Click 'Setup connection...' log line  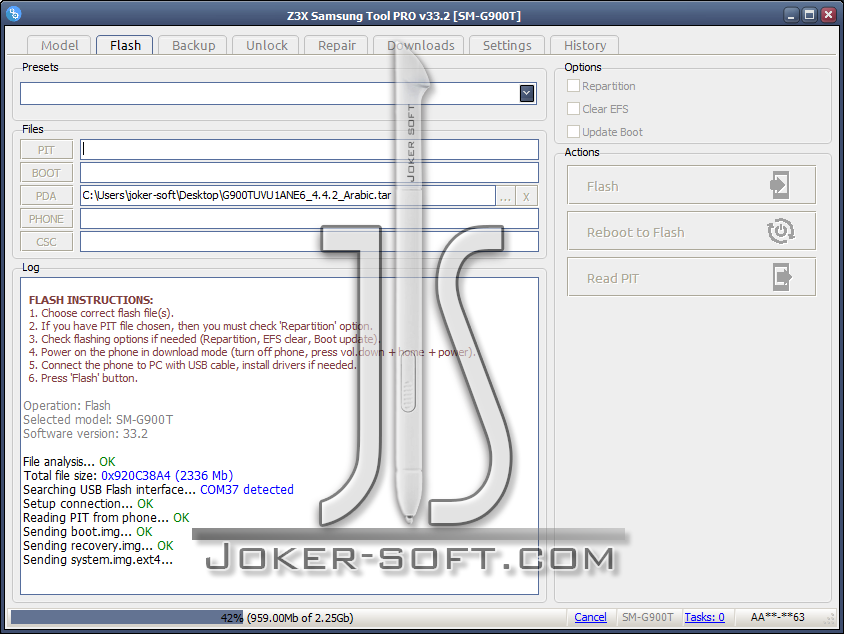pyautogui.click(x=88, y=504)
